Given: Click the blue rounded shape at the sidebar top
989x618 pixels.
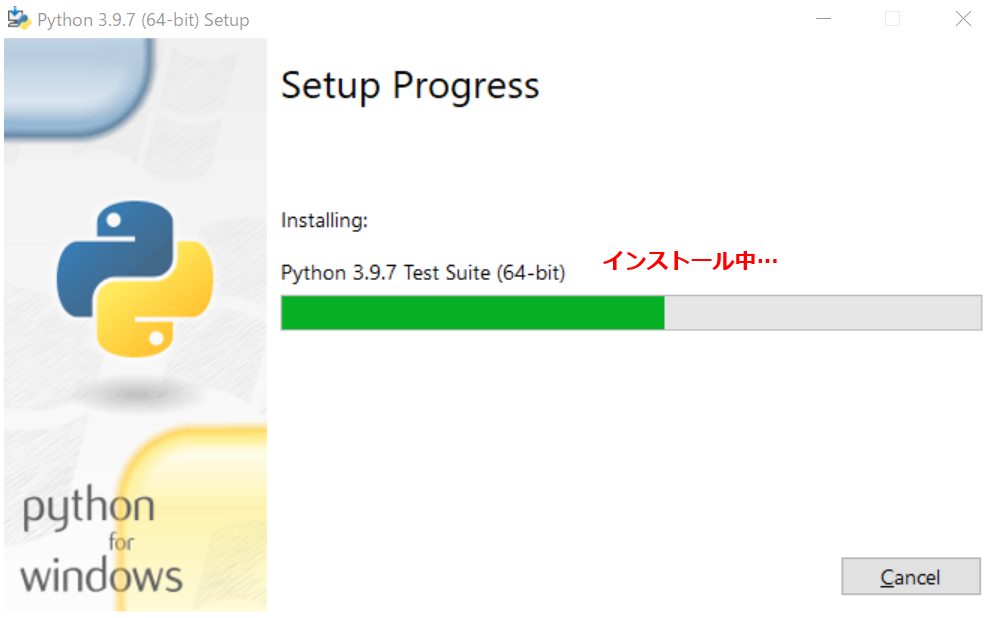Looking at the screenshot, I should (x=79, y=87).
